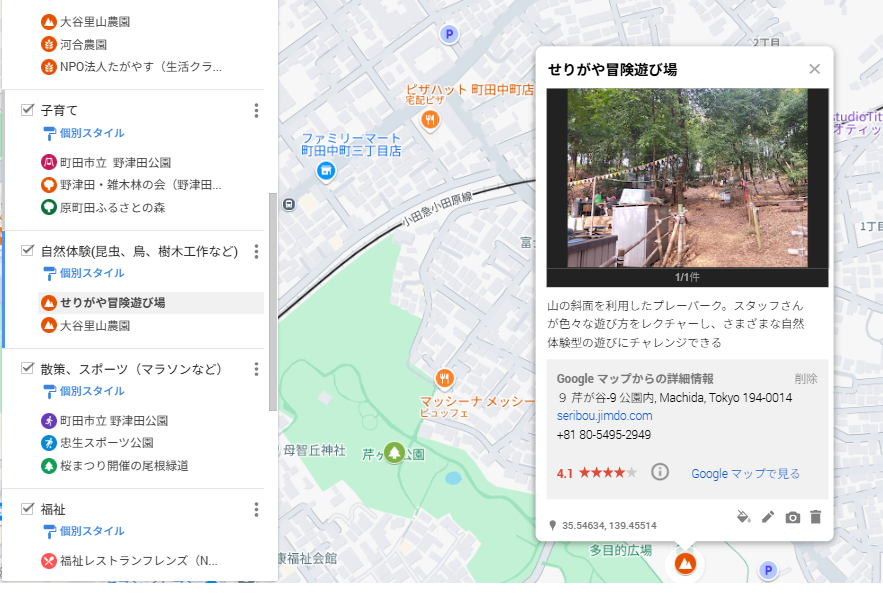Image resolution: width=883 pixels, height=603 pixels.
Task: Click the info circle beside star rating
Action: coord(660,472)
